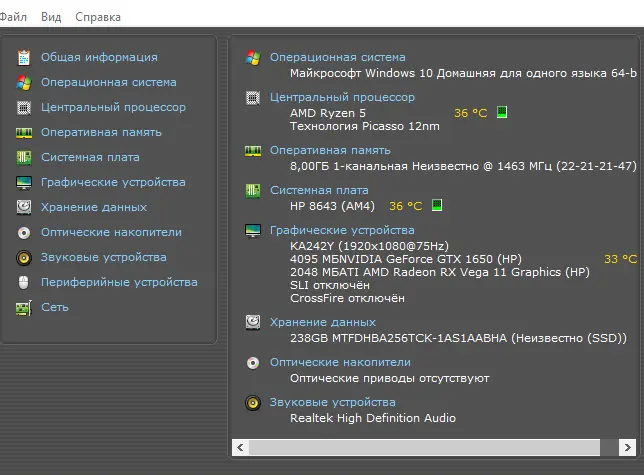Go to Оперативная память sidebar section
This screenshot has height=475, width=644.
[101, 132]
